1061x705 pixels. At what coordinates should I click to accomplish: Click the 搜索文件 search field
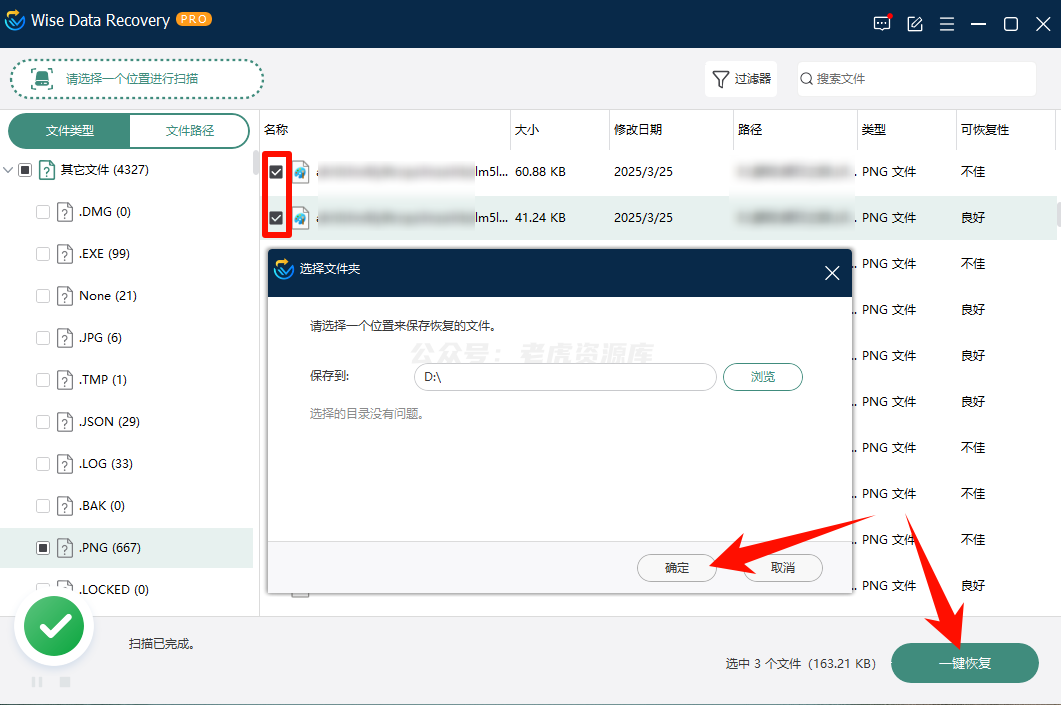(x=917, y=79)
